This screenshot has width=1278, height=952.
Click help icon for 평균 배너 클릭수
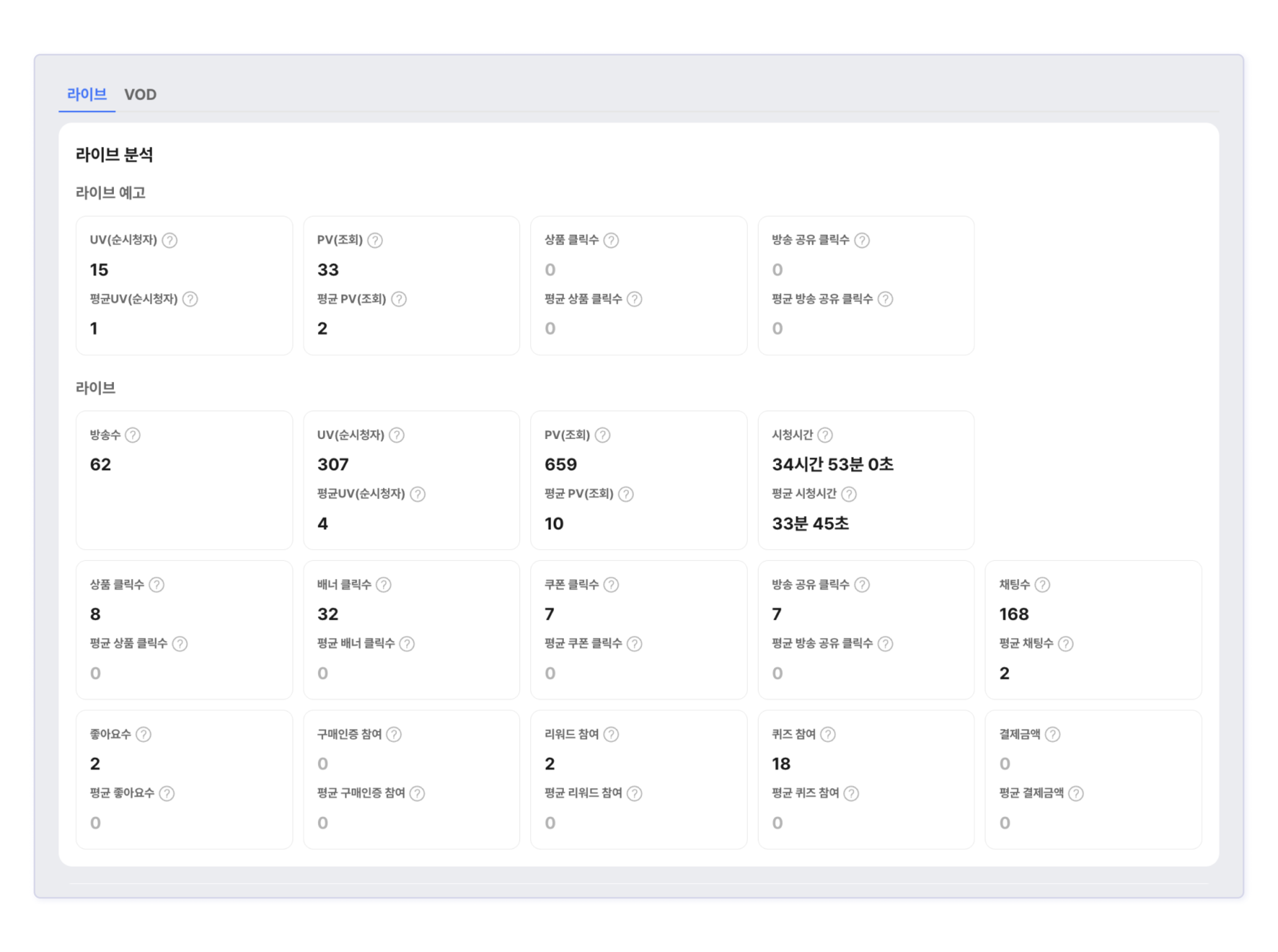407,644
